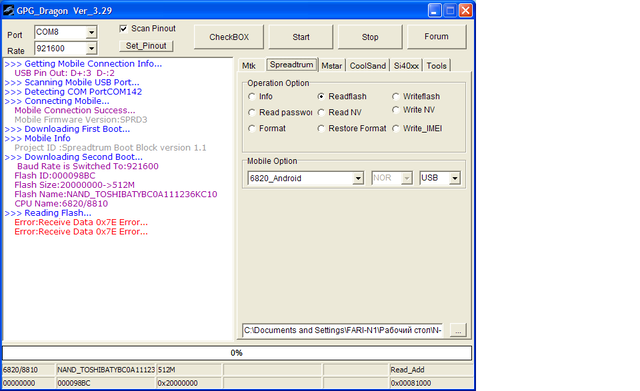Image resolution: width=640 pixels, height=391 pixels.
Task: Click the GPG_Dragon title bar icon
Action: 8,10
